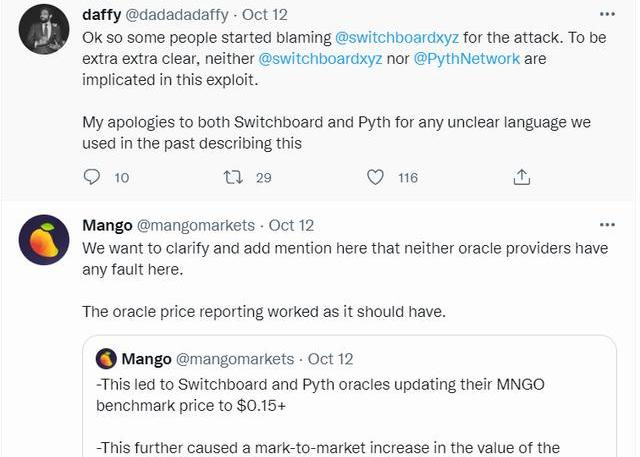Open daffy's tweet Oct 12 timestamp
The width and height of the screenshot is (640, 457).
[265, 15]
